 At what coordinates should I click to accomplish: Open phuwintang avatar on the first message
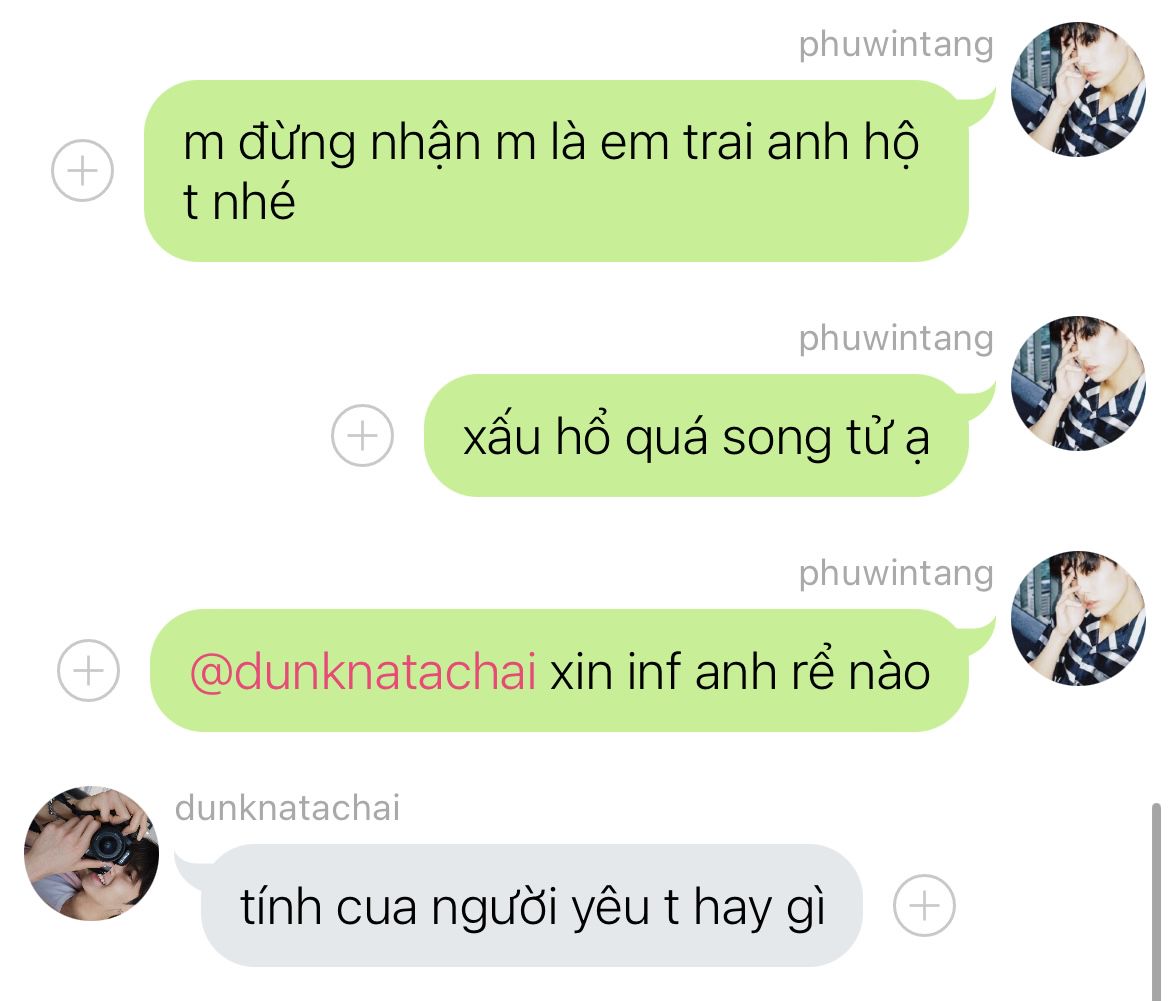point(1077,90)
